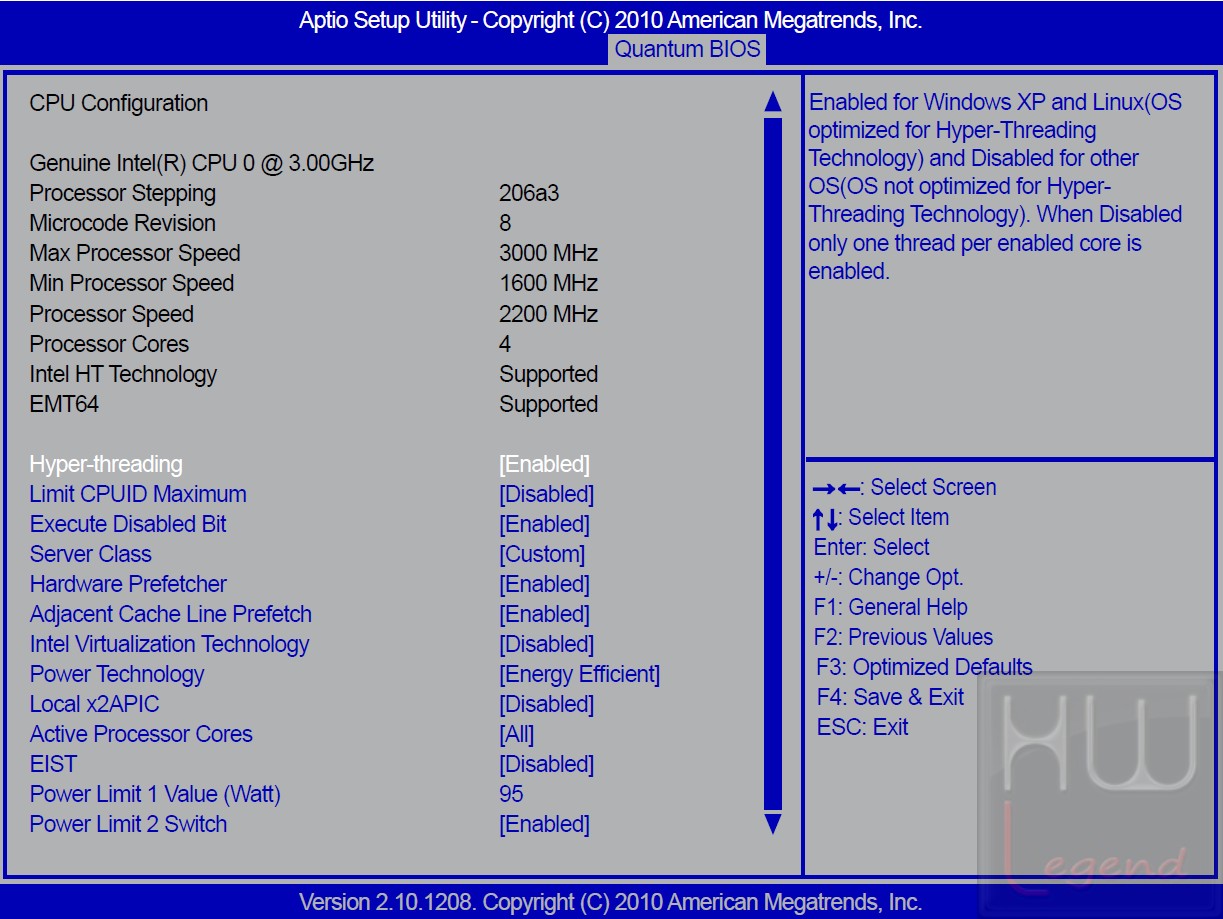Select the Local x2APIC setting label

94,704
